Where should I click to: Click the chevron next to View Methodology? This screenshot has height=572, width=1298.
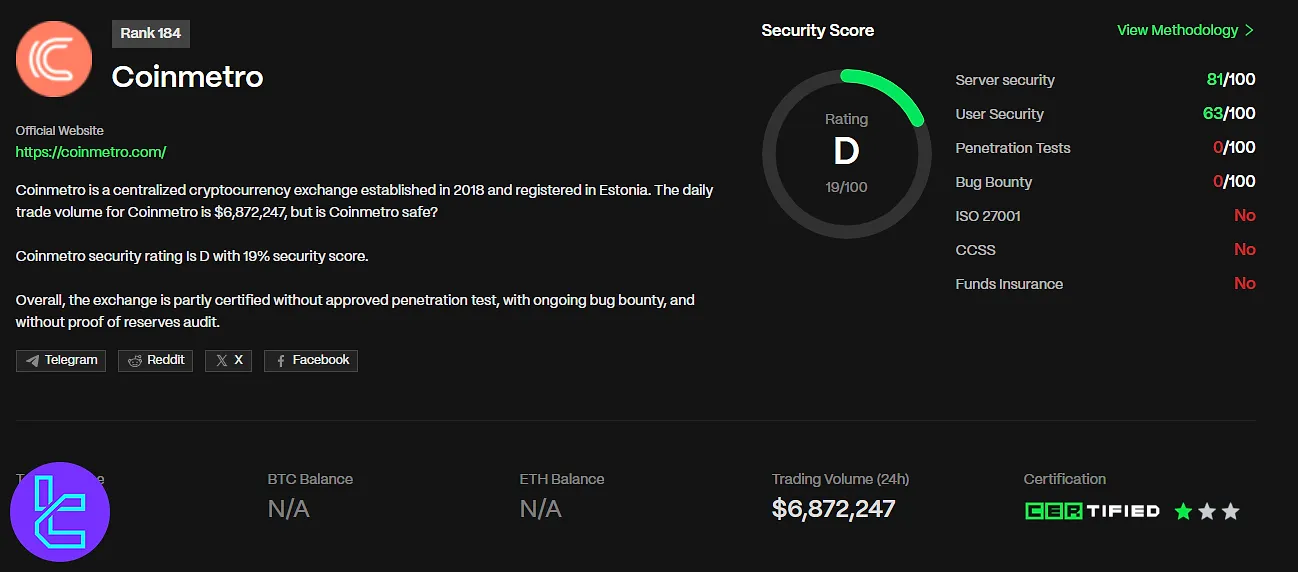coord(1249,30)
